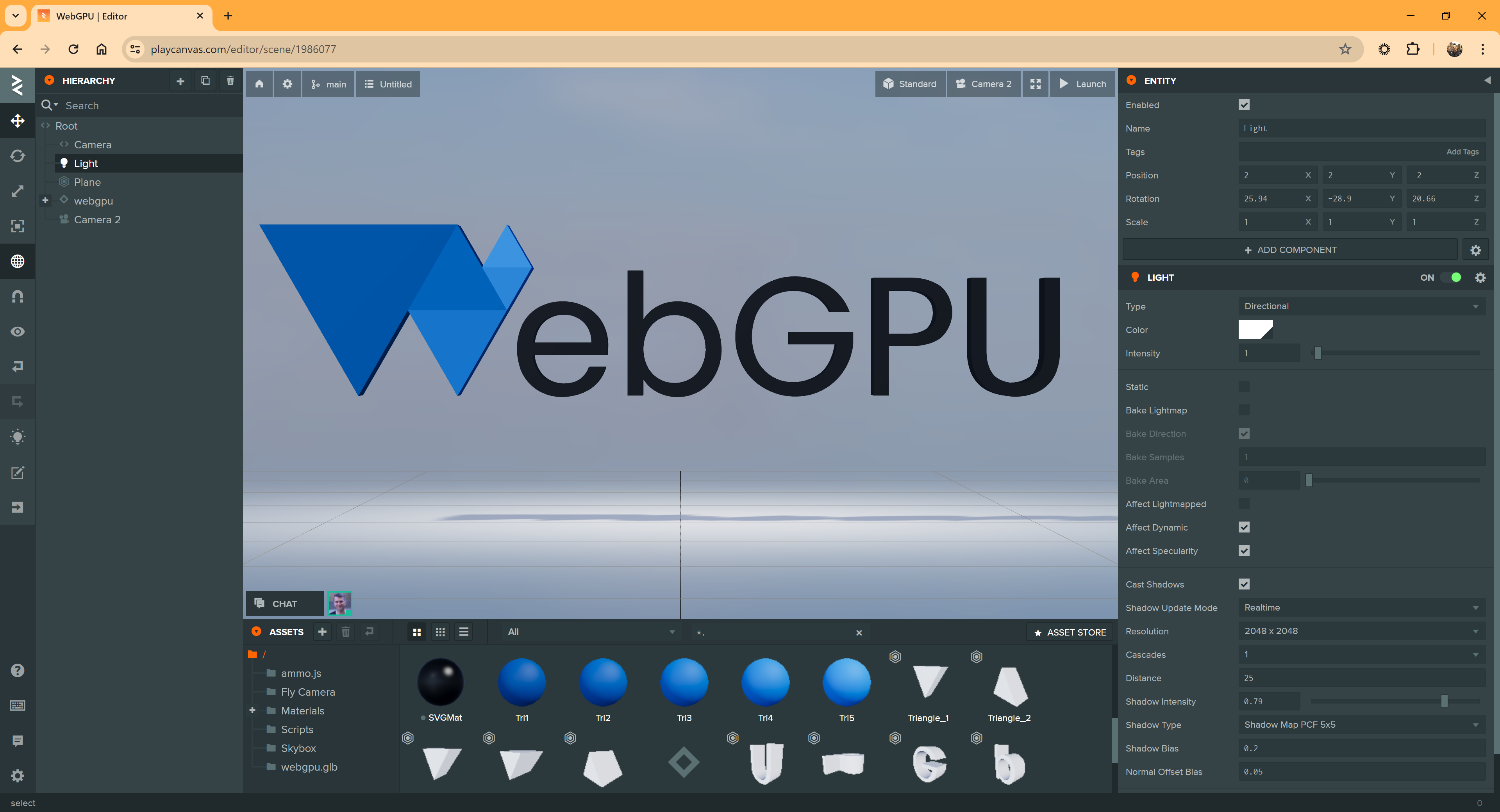Duplicate the selected entity in Hierarchy

[x=205, y=81]
